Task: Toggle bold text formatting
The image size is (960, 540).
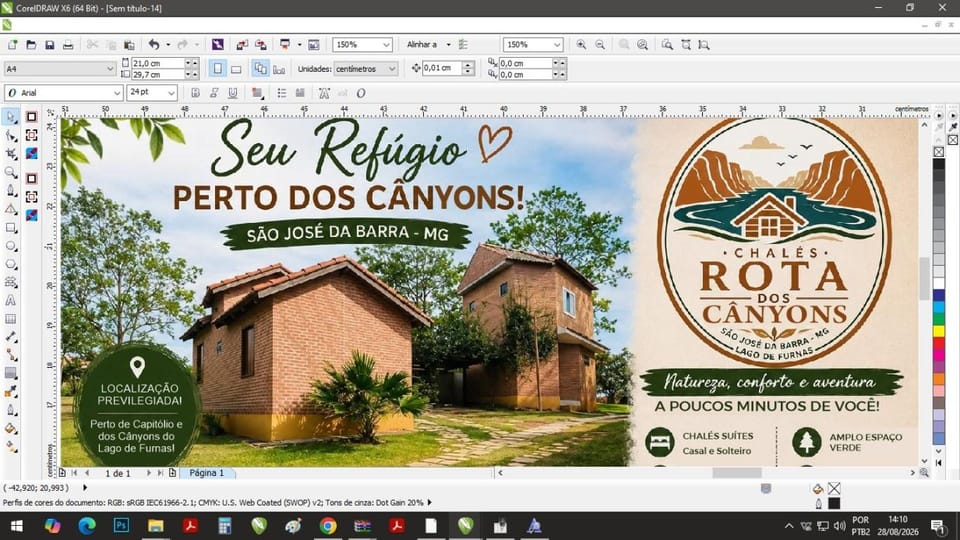Action: pyautogui.click(x=195, y=93)
